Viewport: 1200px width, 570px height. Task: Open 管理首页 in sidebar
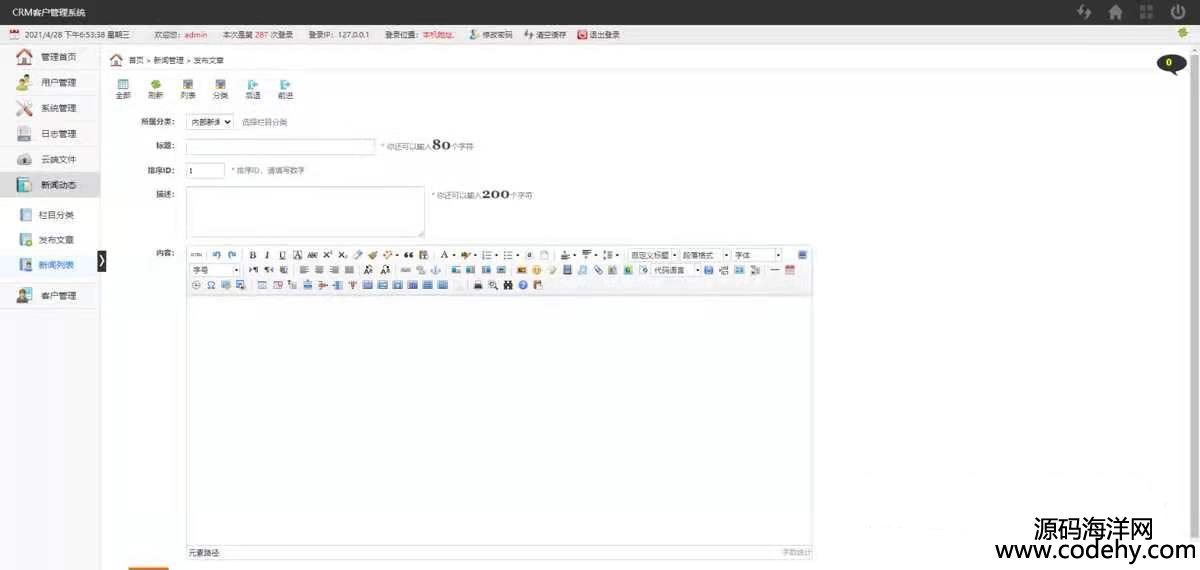point(50,57)
